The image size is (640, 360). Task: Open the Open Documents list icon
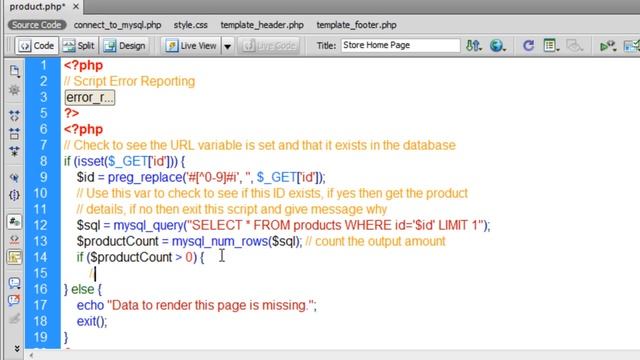tap(14, 71)
